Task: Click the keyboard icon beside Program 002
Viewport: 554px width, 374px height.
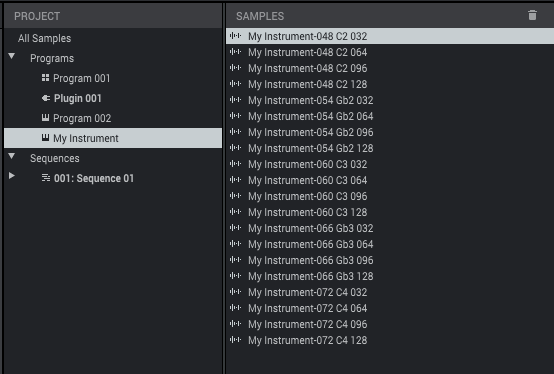Action: point(45,118)
